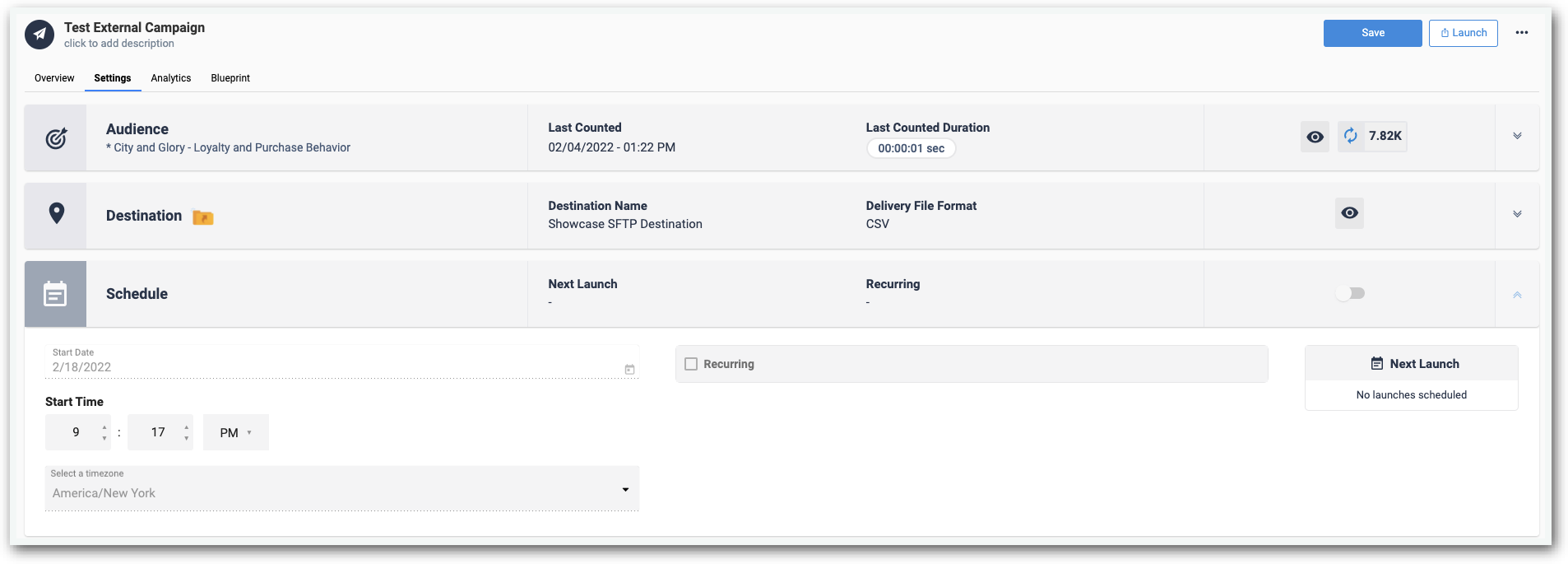Click the Destination map pin icon

coord(56,213)
